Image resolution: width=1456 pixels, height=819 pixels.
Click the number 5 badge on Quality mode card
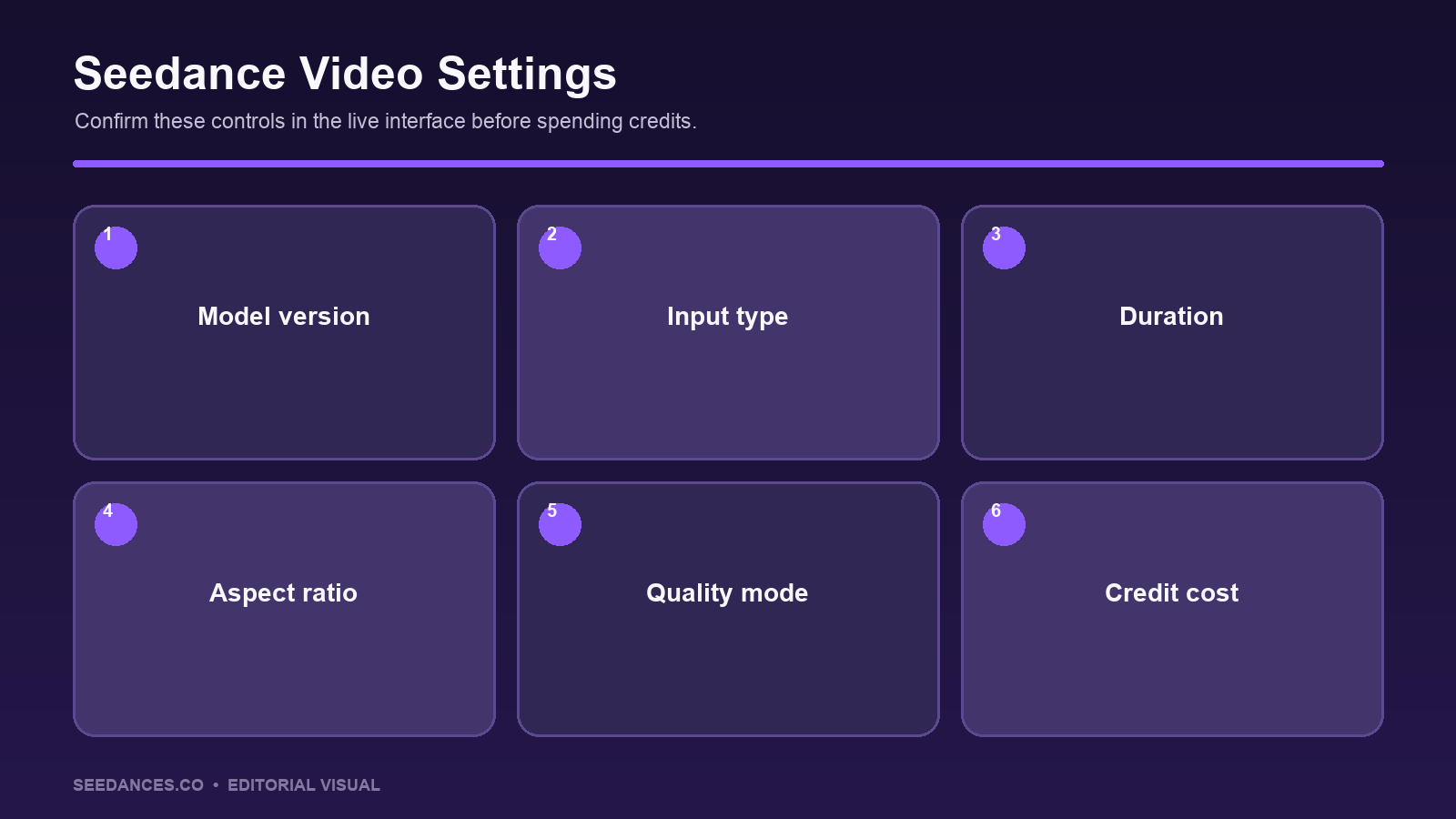tap(560, 524)
